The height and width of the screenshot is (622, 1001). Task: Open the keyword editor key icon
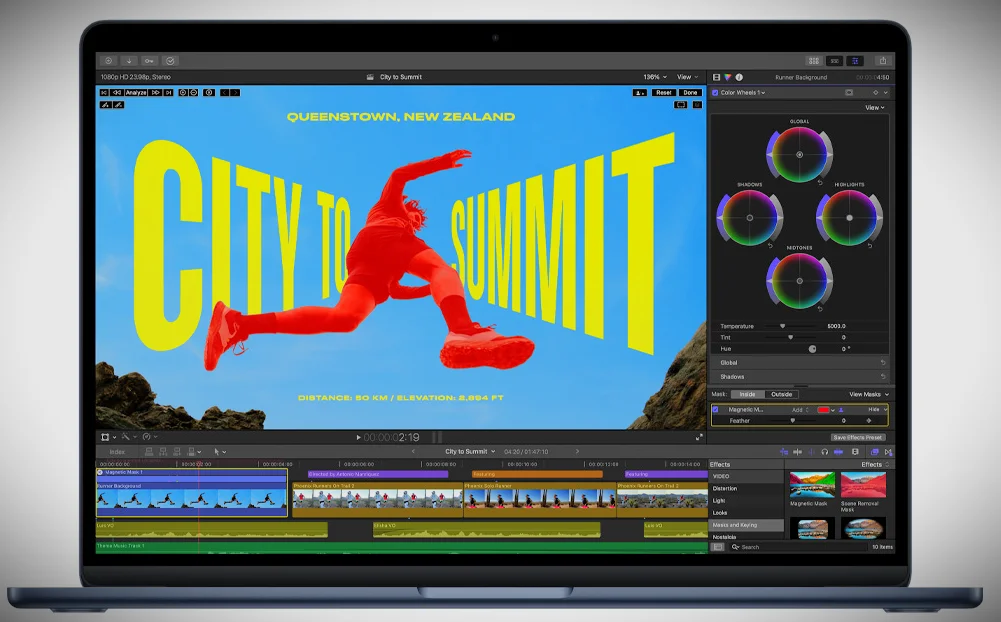(x=149, y=61)
